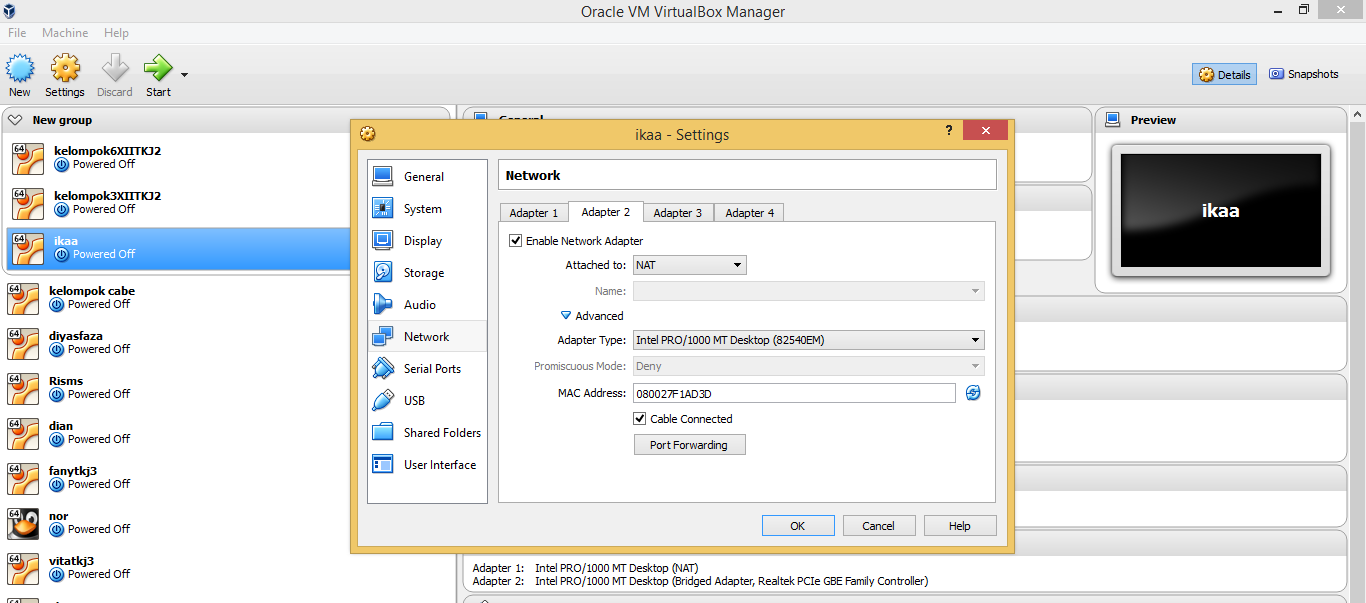Select the General settings category icon
The height and width of the screenshot is (603, 1366).
[x=382, y=176]
